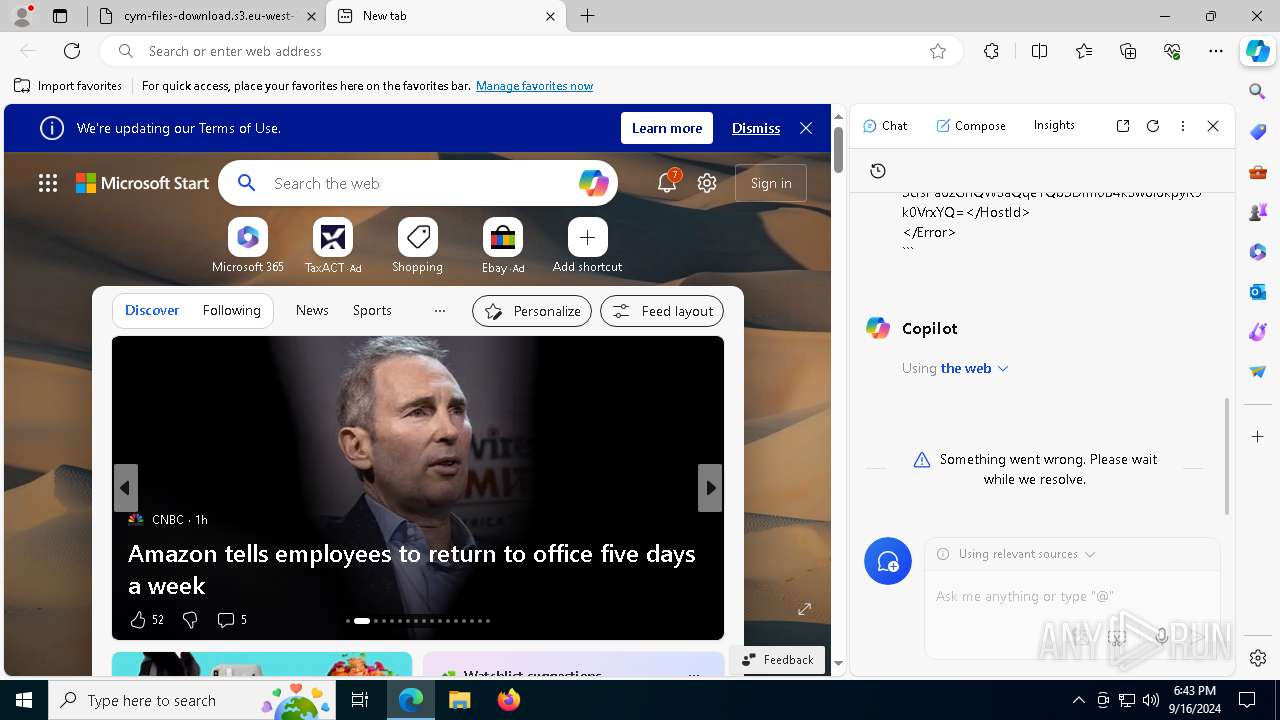This screenshot has height=720, width=1280.
Task: Open the sidebar Drop icon
Action: point(1258,372)
